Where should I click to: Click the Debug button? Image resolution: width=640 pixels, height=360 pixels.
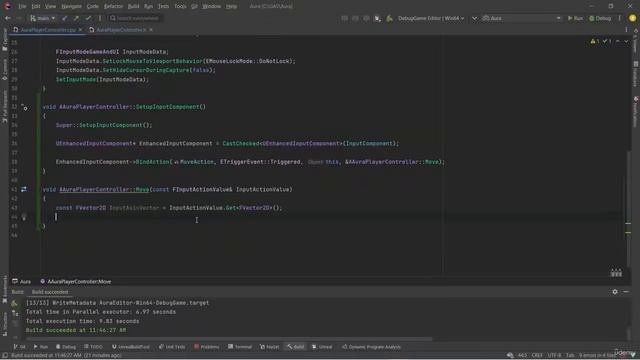coord(600,18)
